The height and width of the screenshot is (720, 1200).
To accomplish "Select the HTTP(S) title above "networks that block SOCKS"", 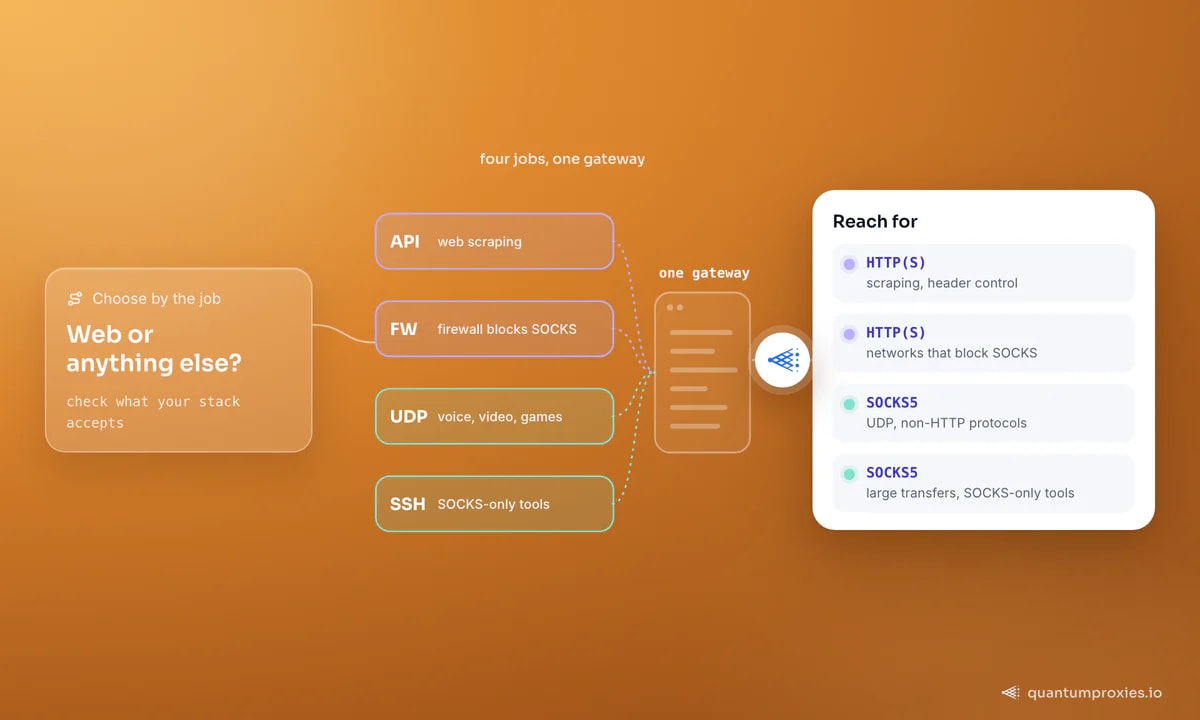I will tap(896, 333).
